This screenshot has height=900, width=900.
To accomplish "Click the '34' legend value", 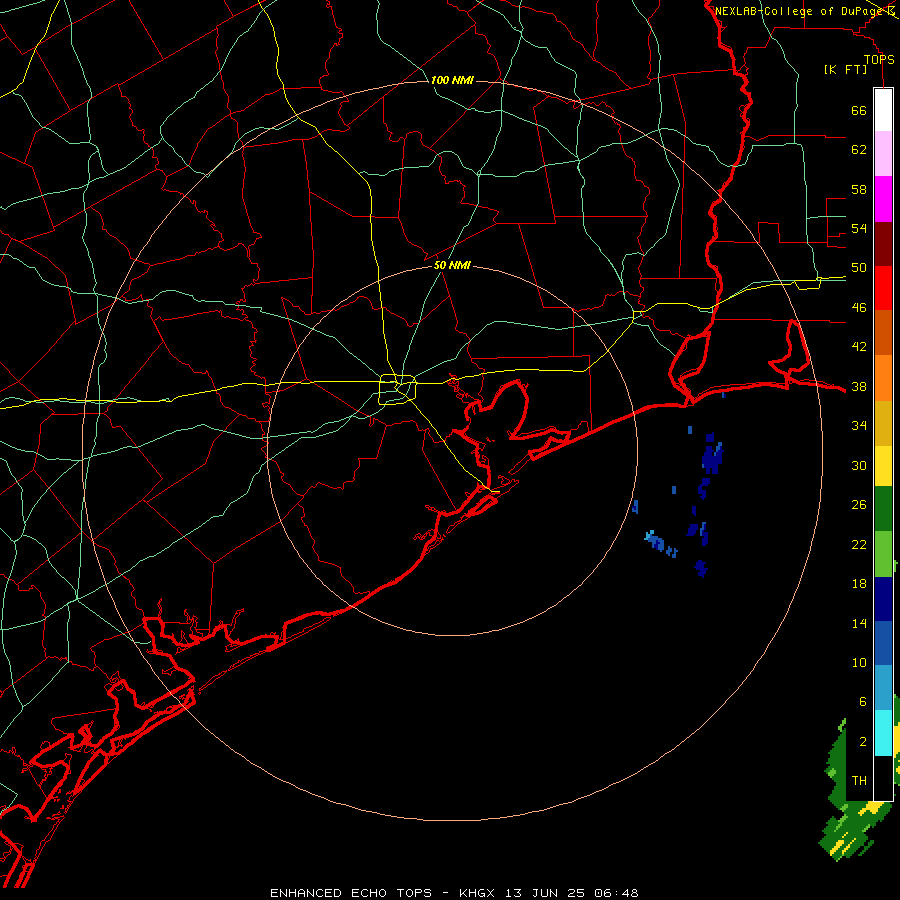I will (x=859, y=426).
